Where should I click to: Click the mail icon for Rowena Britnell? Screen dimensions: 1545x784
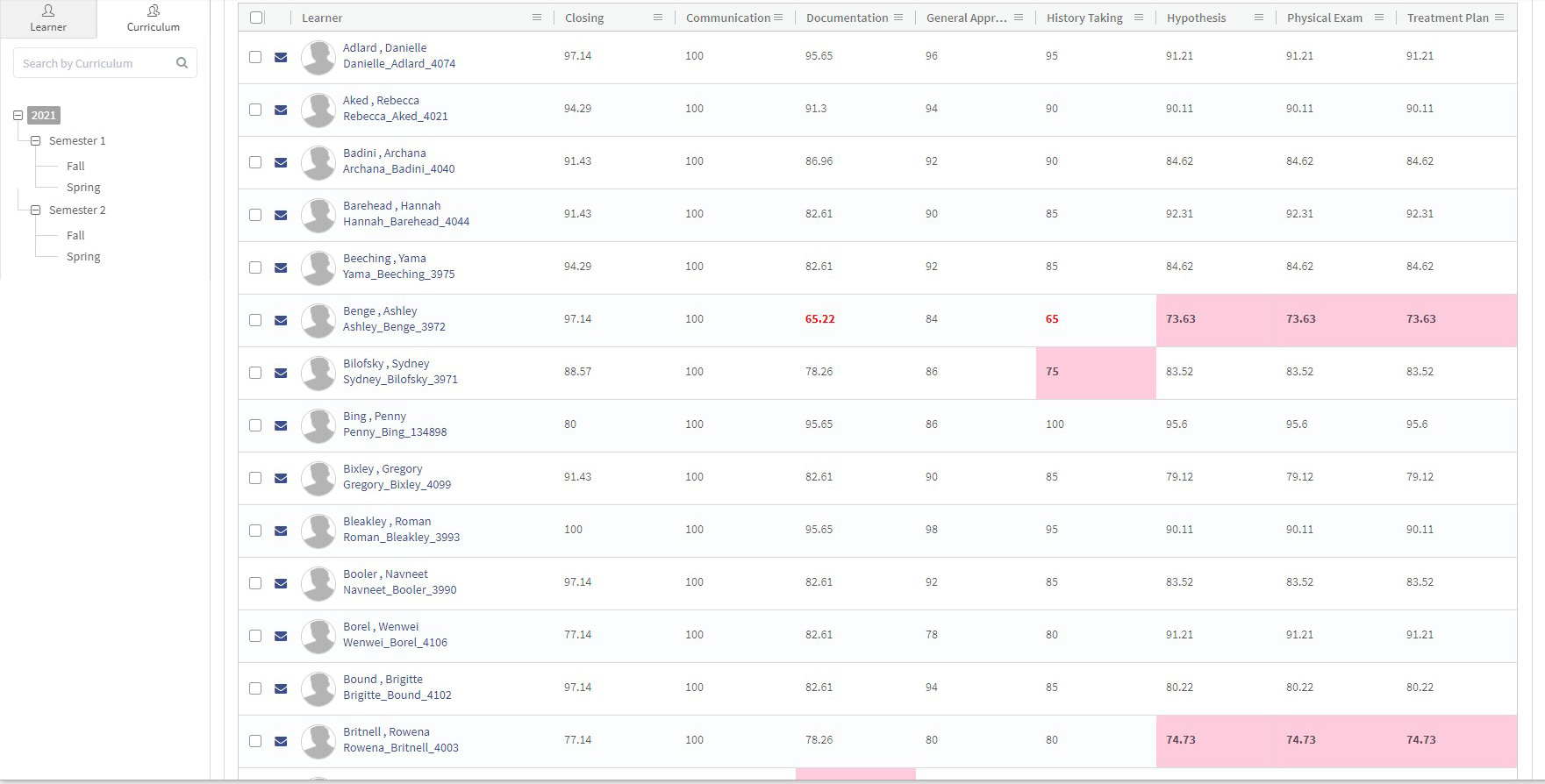pos(281,741)
